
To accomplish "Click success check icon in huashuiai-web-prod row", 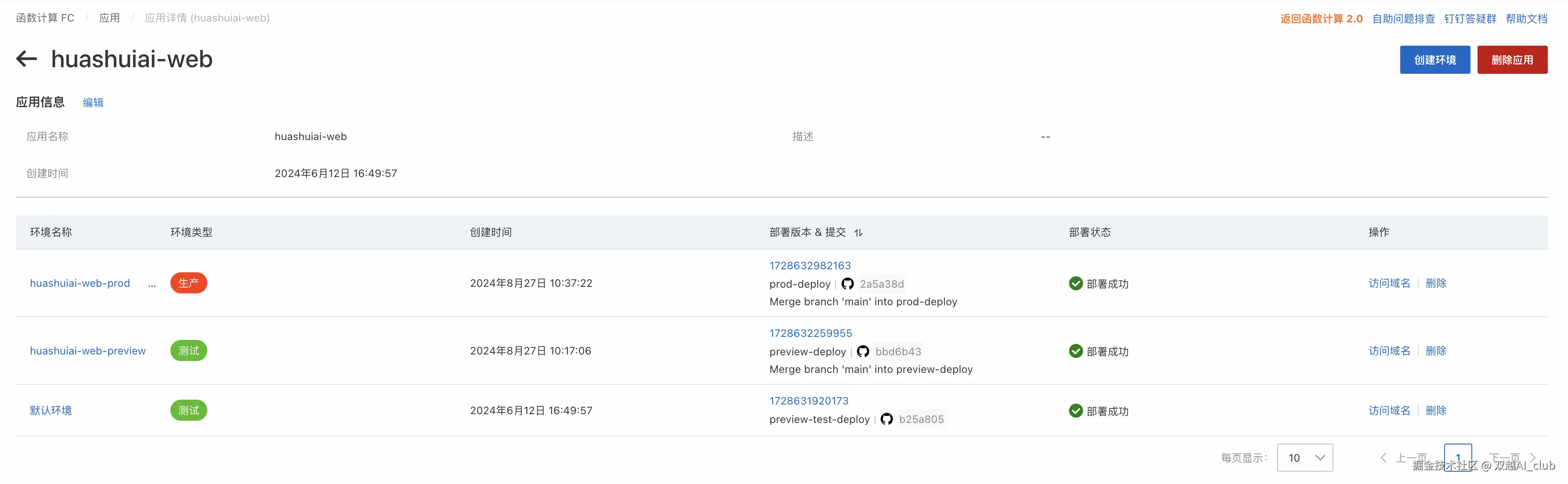I will point(1076,284).
